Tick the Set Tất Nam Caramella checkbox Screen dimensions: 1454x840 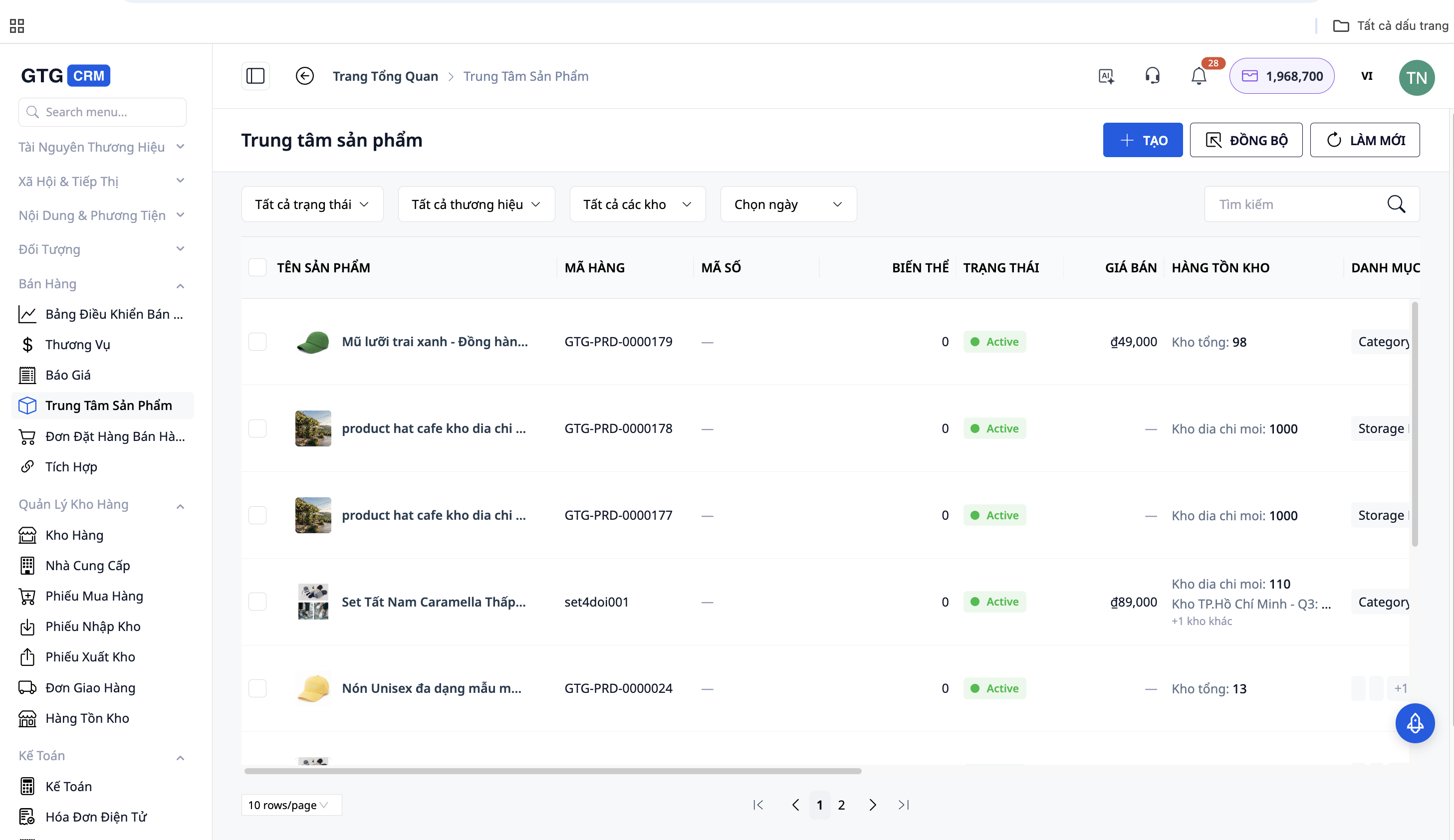coord(257,602)
